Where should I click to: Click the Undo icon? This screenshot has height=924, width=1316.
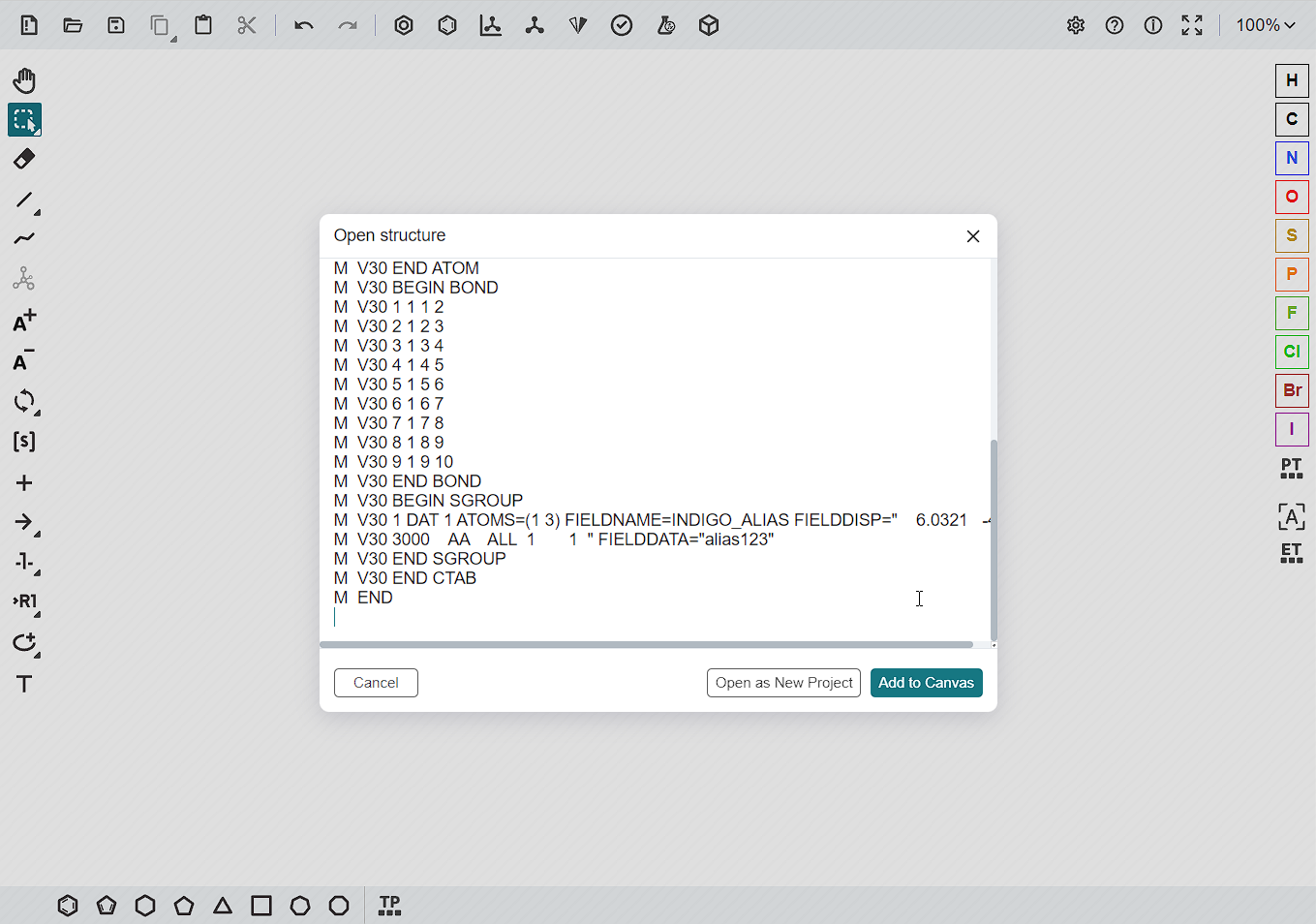(x=304, y=25)
